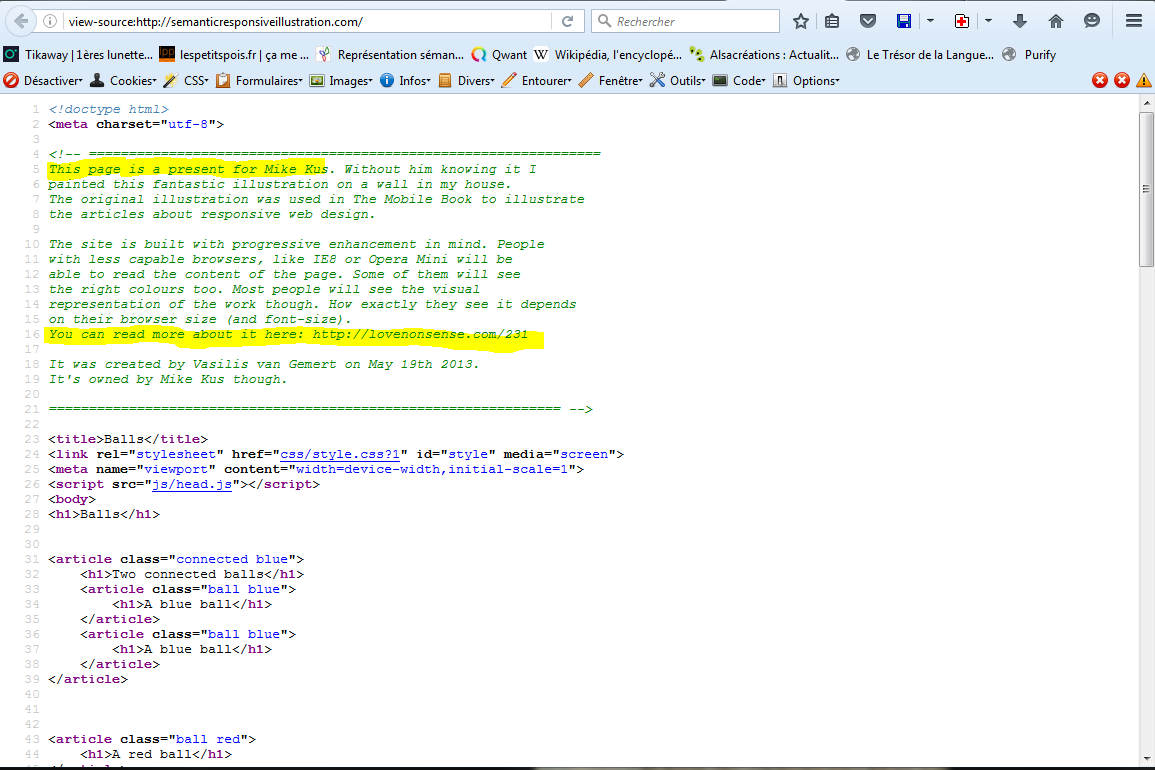Click the yellow warning triangle icon
Viewport: 1155px width, 770px height.
[1143, 80]
